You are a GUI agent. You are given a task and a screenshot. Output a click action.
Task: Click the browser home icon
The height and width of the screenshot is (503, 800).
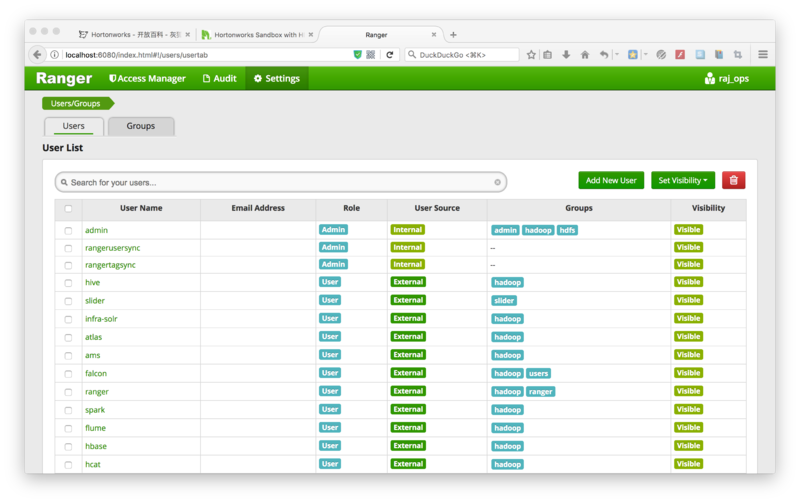click(585, 54)
